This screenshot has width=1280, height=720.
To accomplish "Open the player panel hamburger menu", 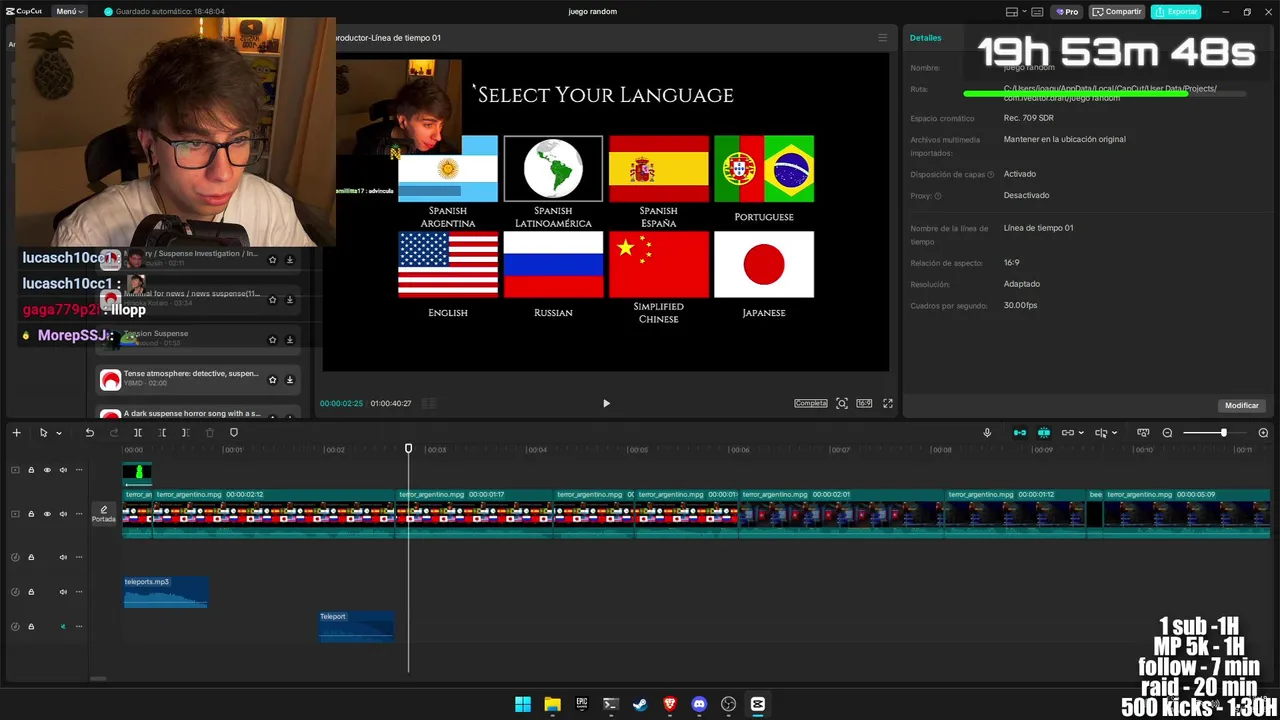I will pos(882,38).
